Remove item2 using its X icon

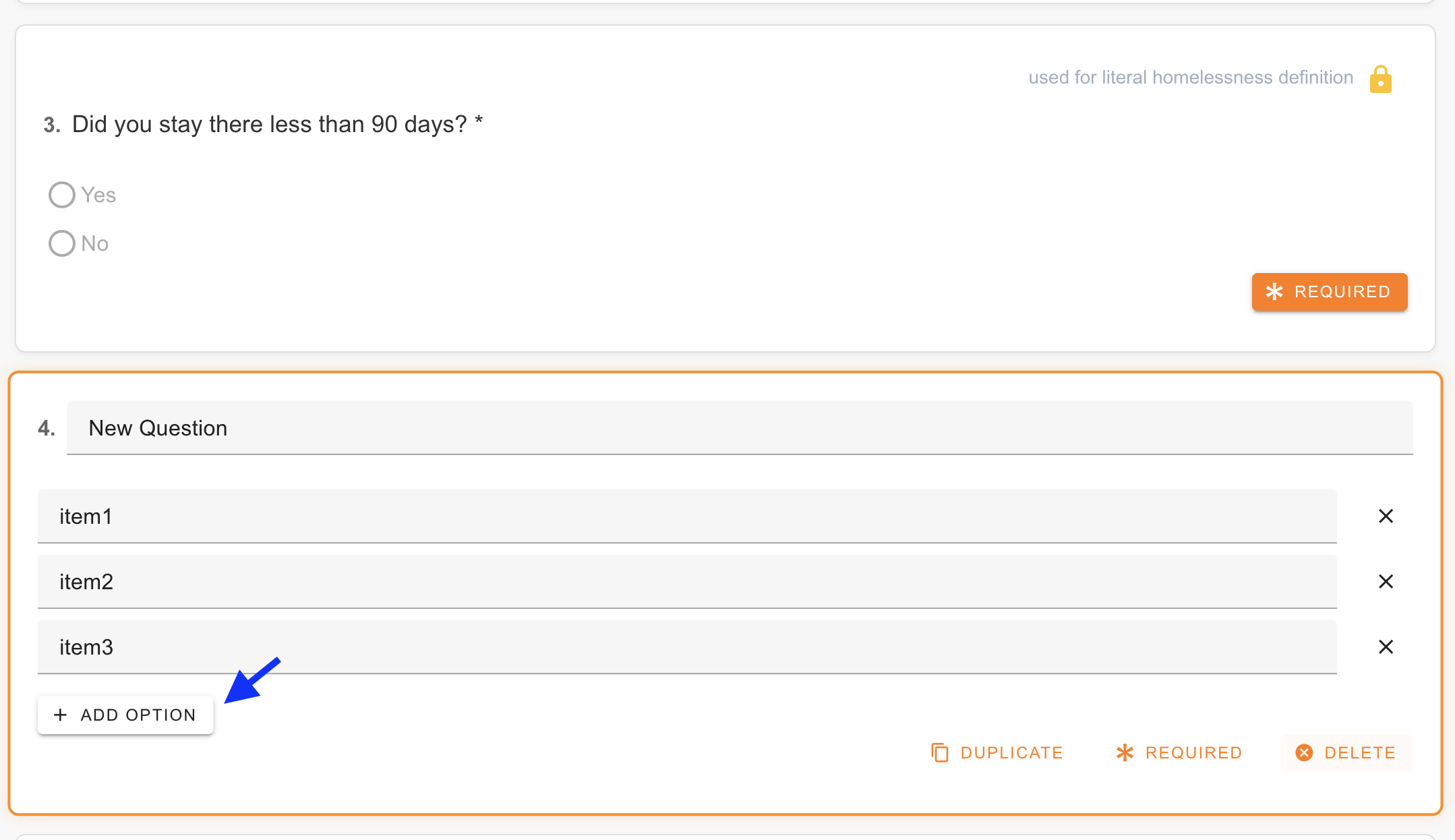tap(1386, 581)
